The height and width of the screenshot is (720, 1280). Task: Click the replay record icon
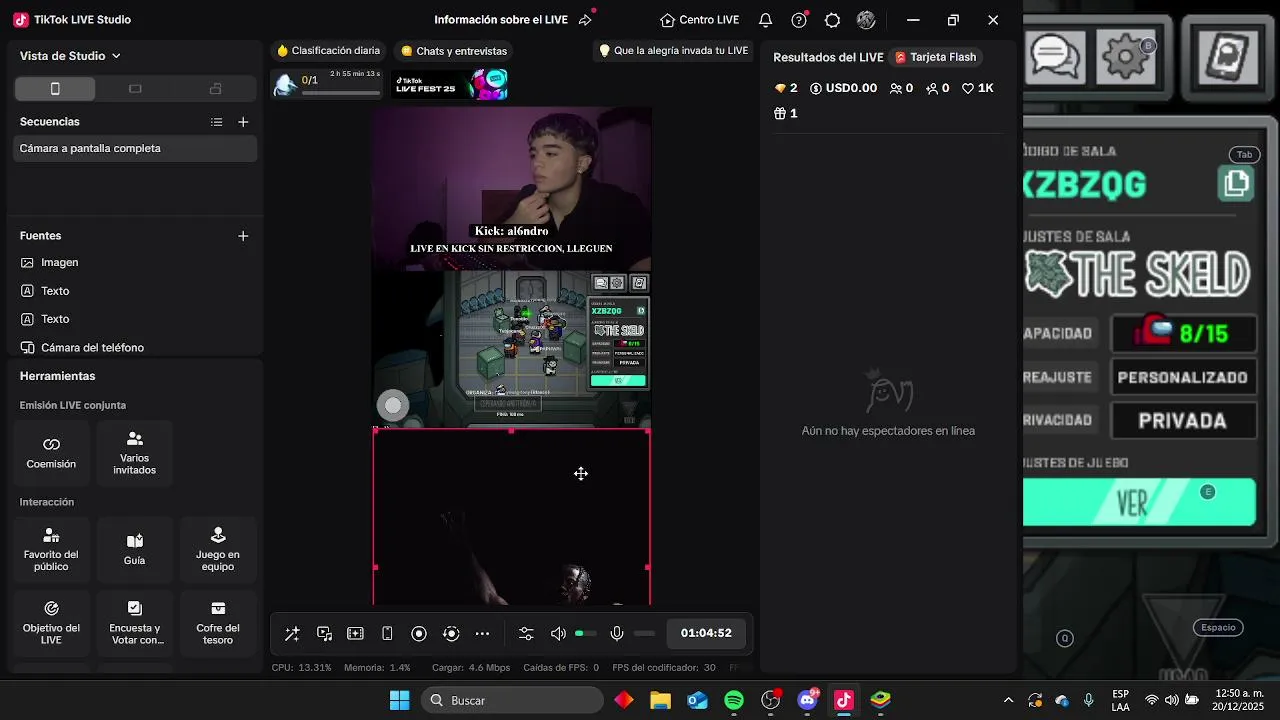pyautogui.click(x=451, y=633)
